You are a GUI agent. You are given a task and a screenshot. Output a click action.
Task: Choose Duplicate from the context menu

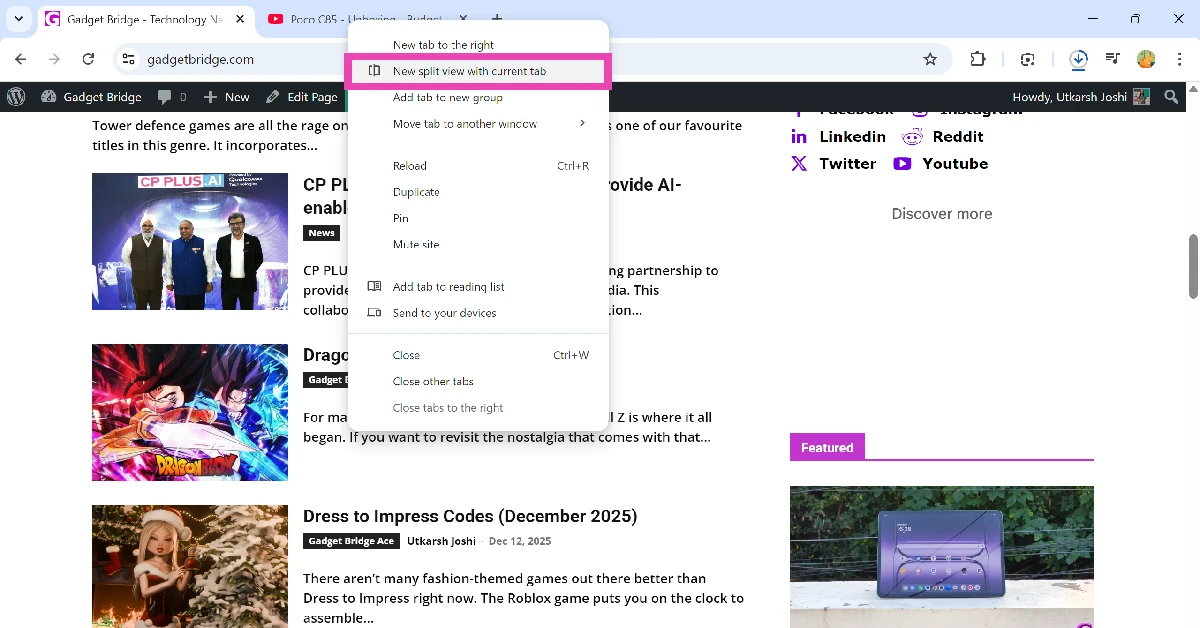416,191
